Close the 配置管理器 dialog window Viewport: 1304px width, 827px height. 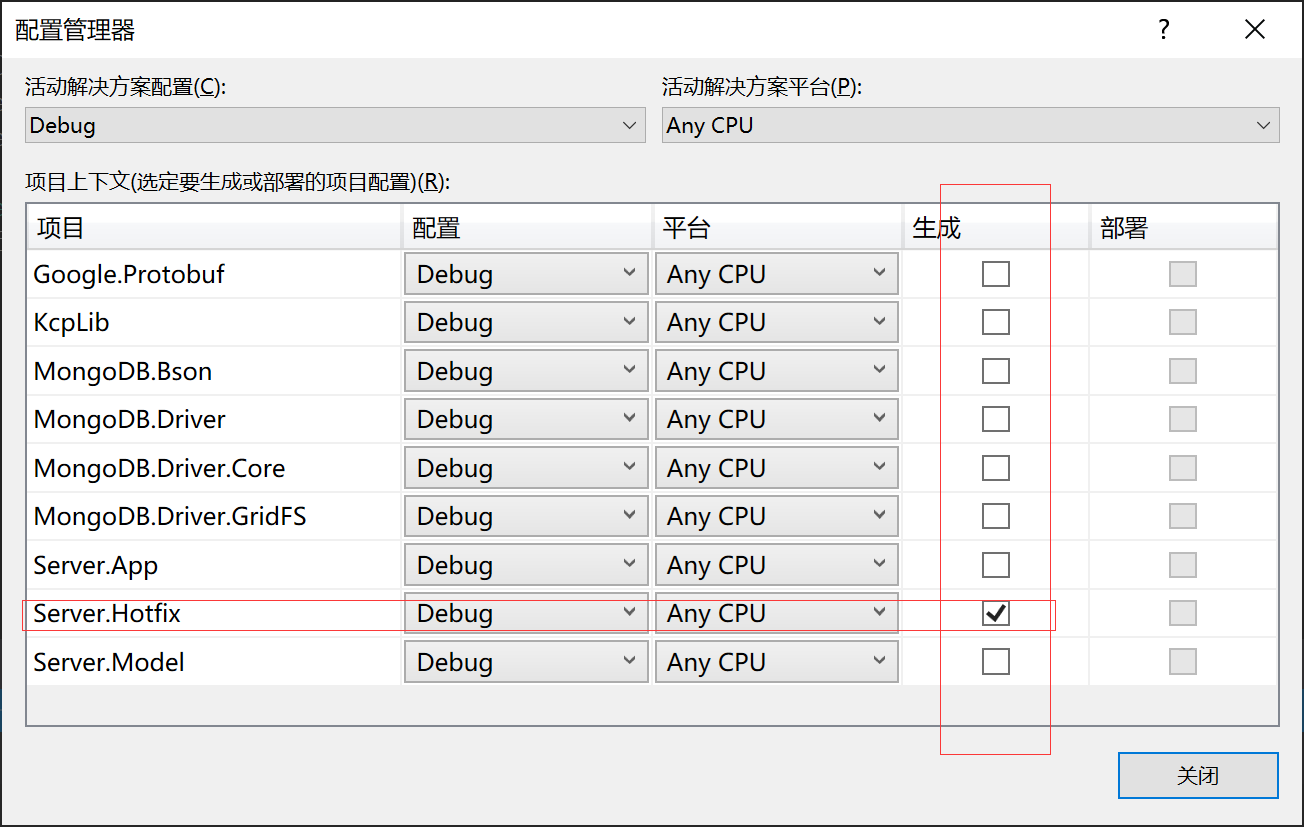tap(1255, 30)
